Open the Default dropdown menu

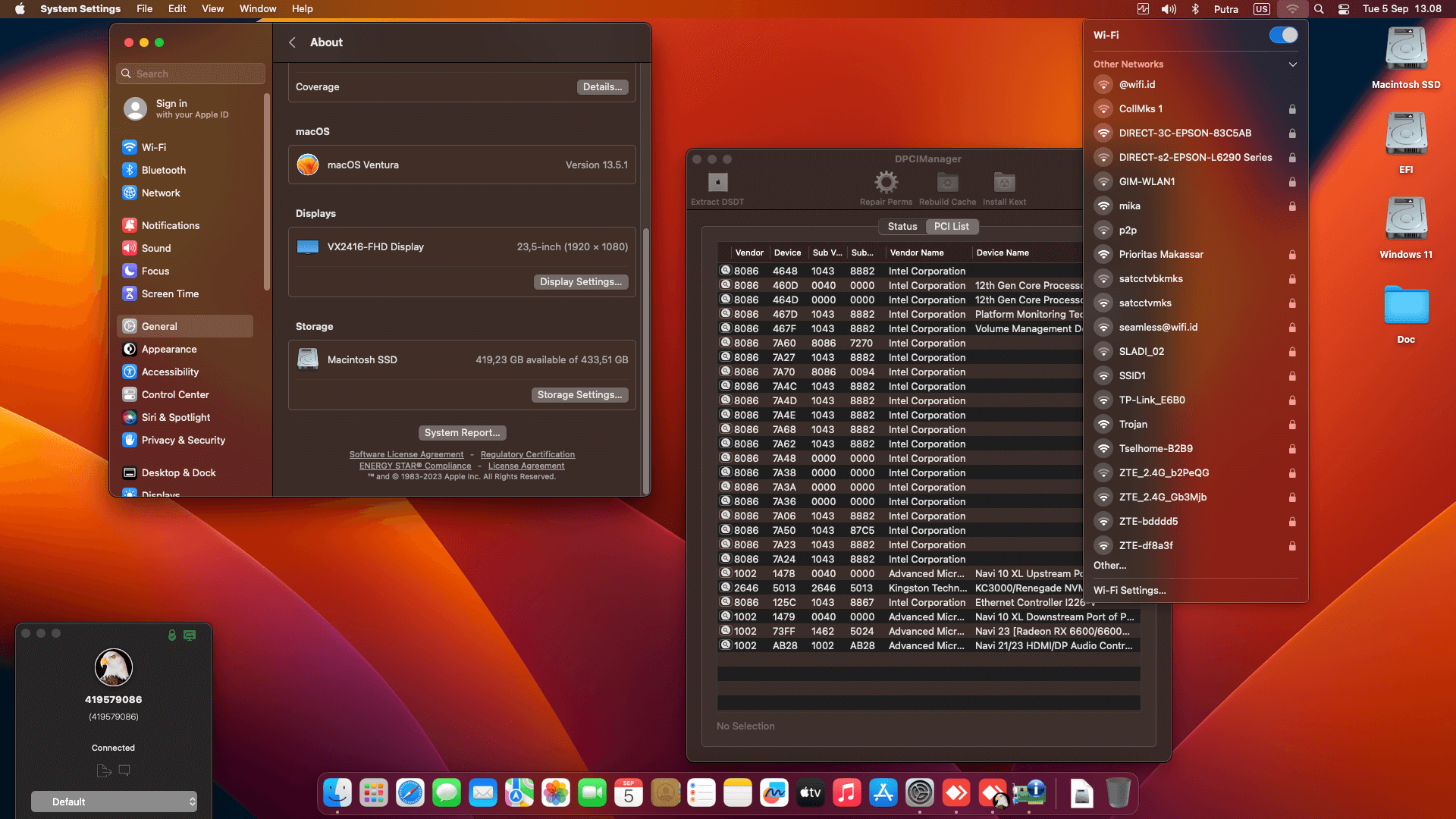coord(114,802)
